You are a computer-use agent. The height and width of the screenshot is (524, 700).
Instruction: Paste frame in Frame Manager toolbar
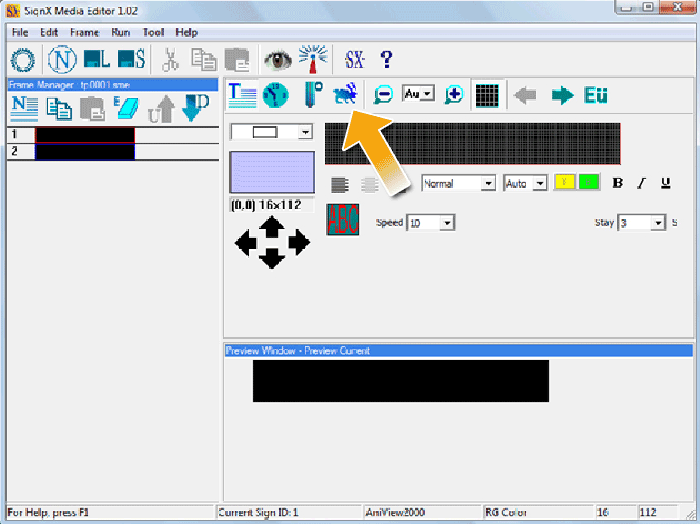[x=92, y=108]
